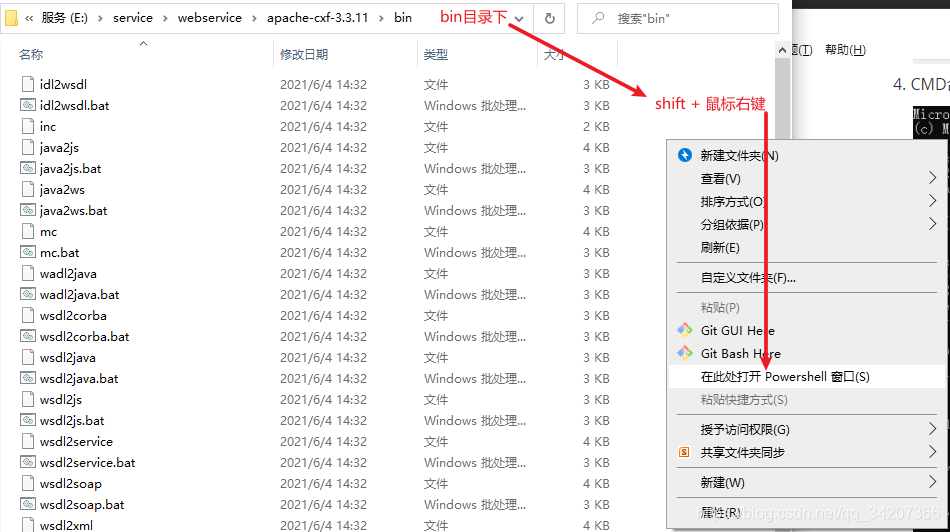This screenshot has width=950, height=532.
Task: Expand the 分组依据(P) submenu arrow
Action: coord(932,224)
